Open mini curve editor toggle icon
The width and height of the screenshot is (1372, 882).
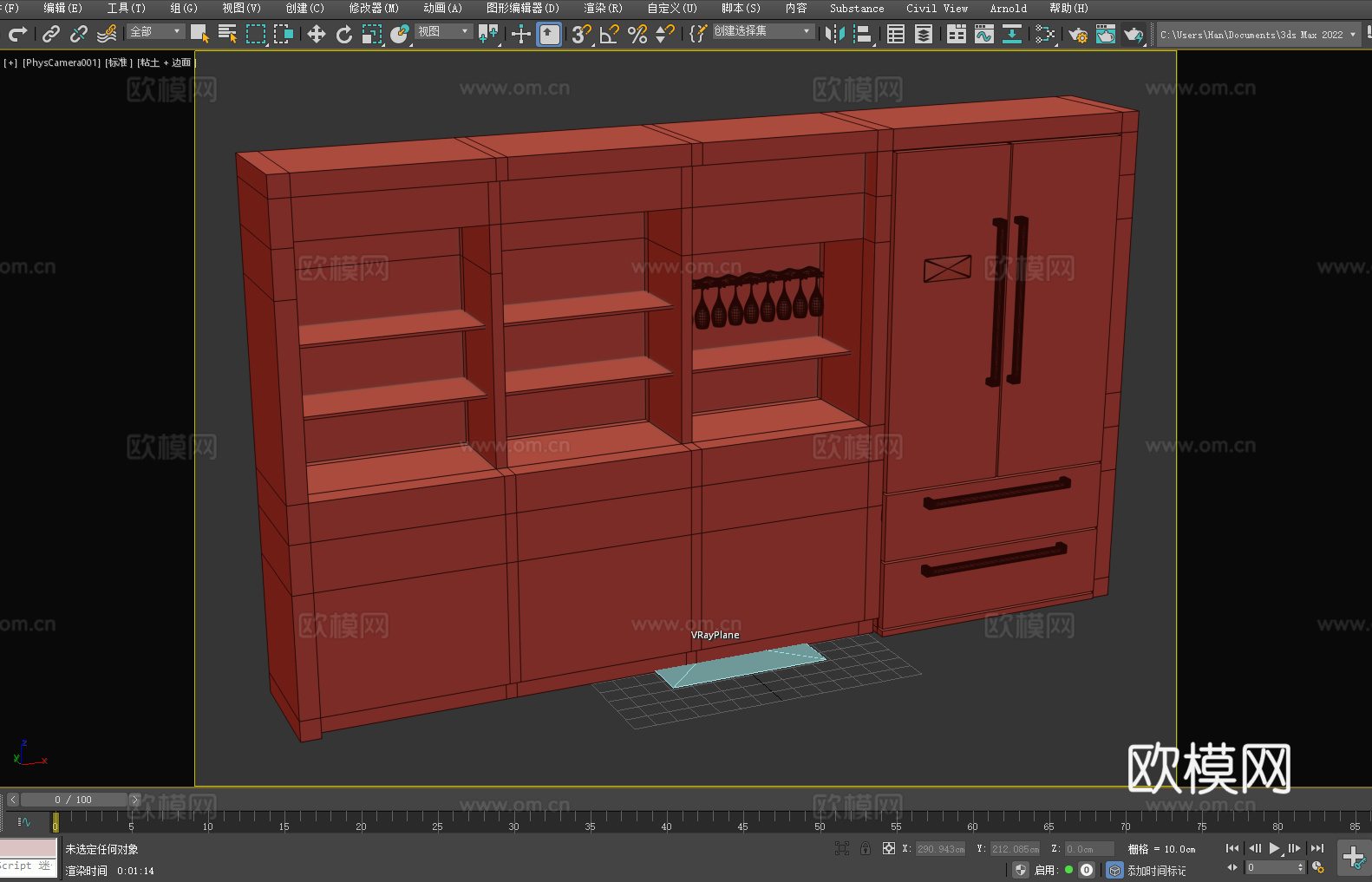point(24,821)
